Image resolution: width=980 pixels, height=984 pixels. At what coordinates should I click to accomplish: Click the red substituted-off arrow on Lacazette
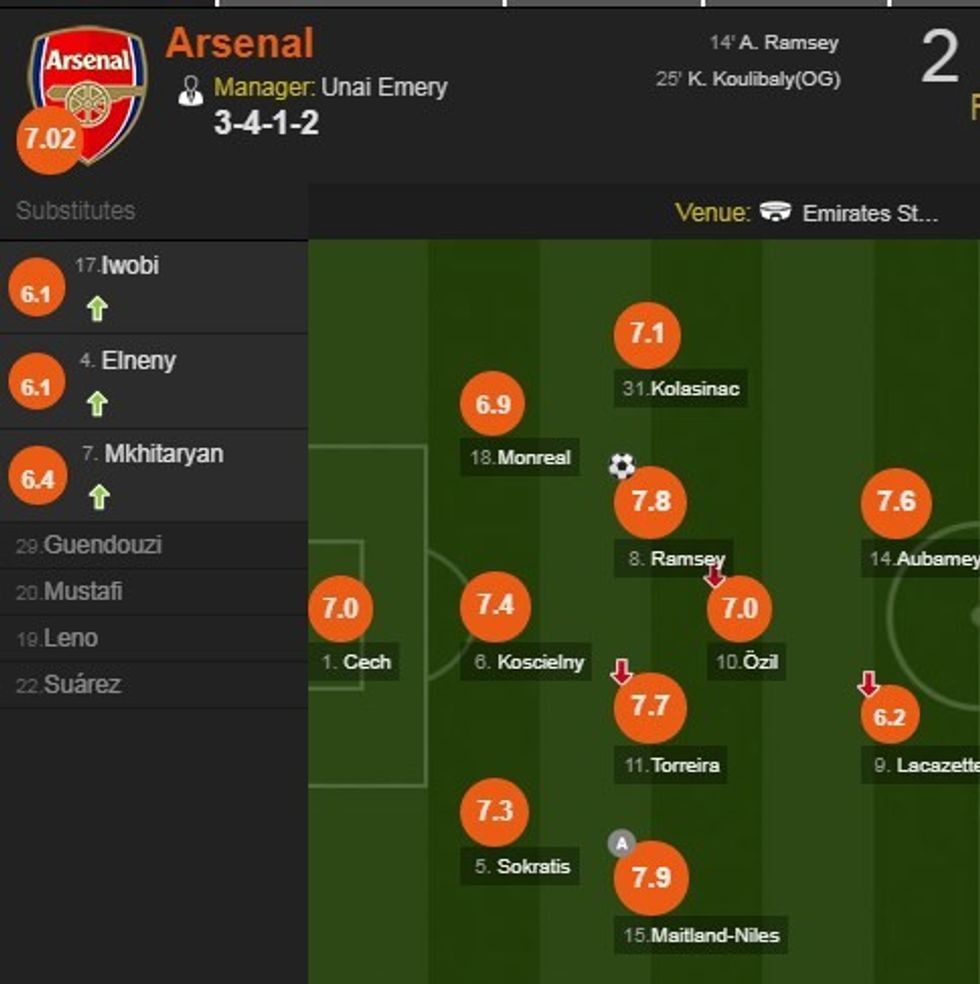tap(868, 685)
